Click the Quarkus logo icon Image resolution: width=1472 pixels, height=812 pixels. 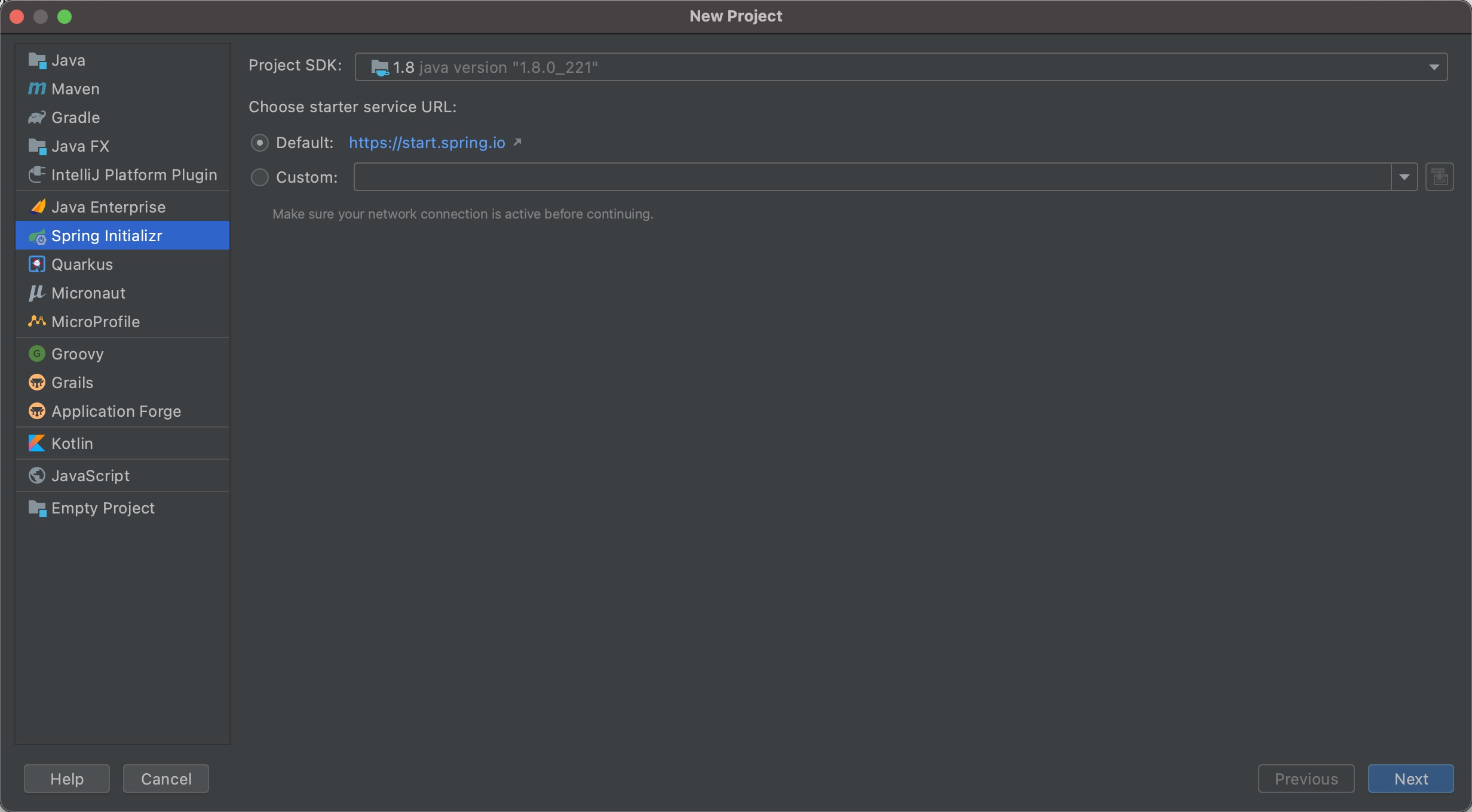click(x=37, y=264)
